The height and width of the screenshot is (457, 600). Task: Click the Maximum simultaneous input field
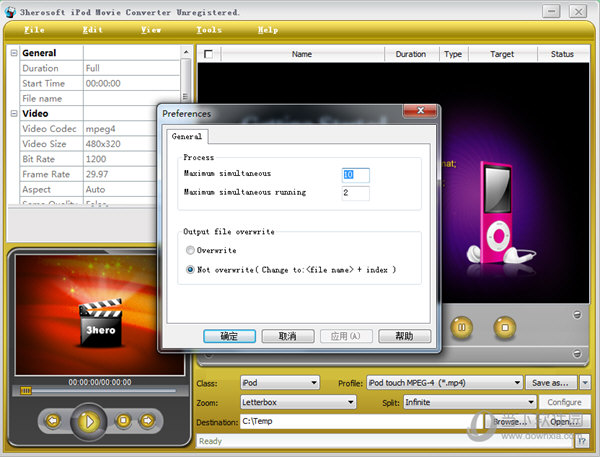pyautogui.click(x=355, y=175)
